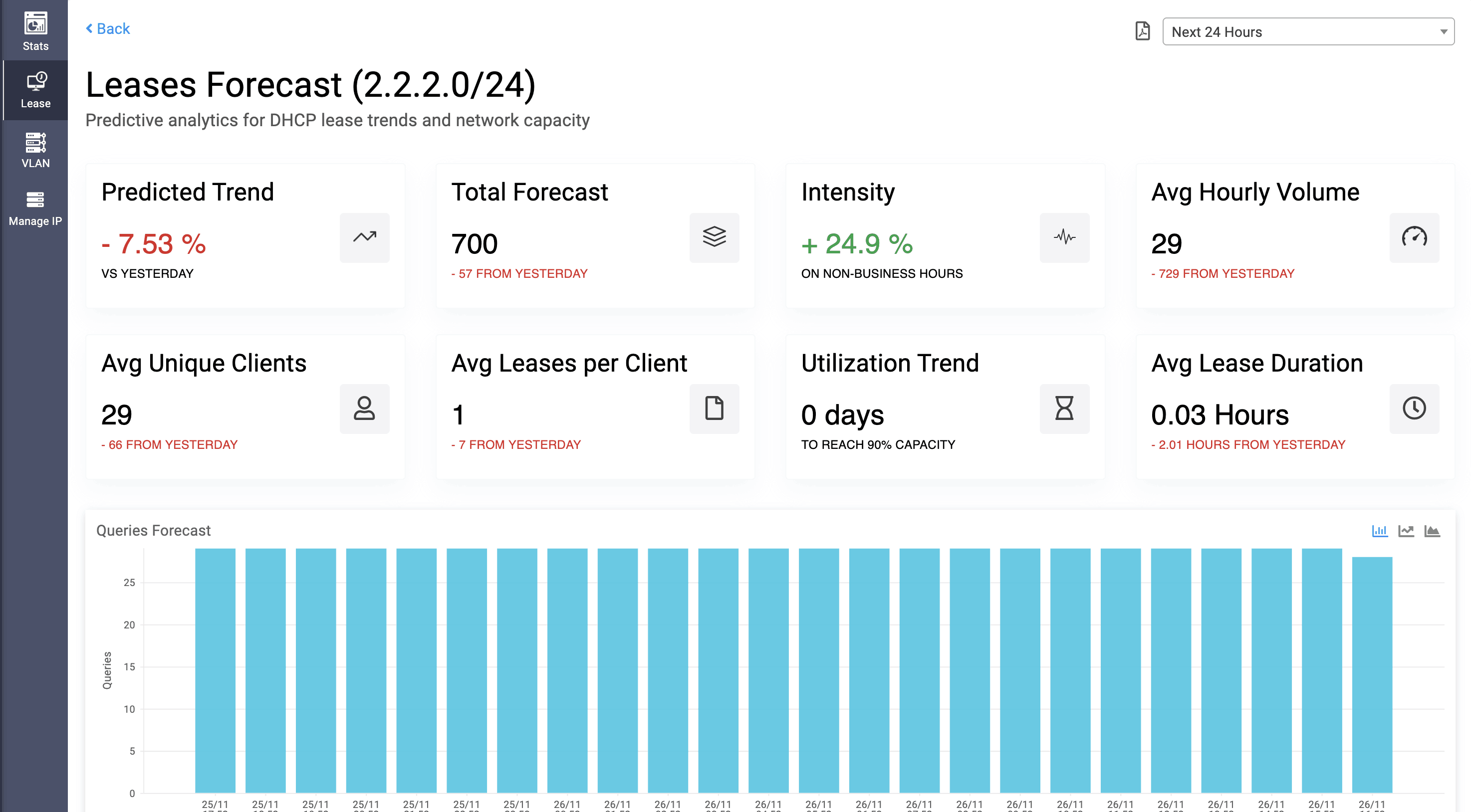Click the Avg Leases per Client file icon
1471x812 pixels.
click(x=714, y=408)
